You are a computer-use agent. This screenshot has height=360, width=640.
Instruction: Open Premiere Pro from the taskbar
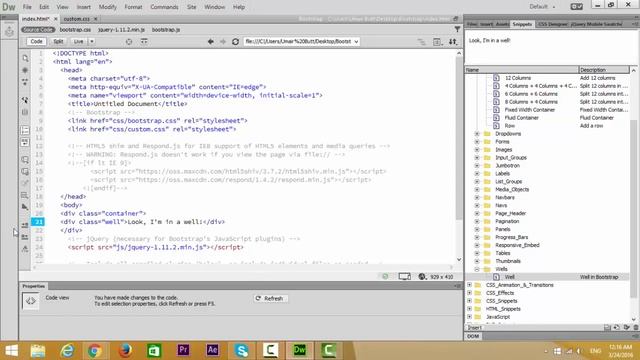click(x=183, y=351)
